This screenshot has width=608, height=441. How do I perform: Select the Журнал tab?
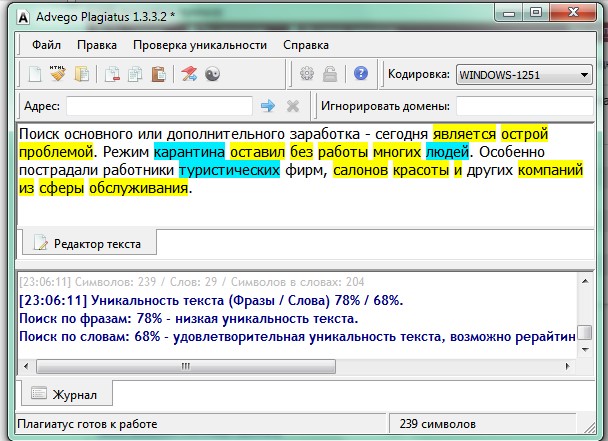[67, 394]
